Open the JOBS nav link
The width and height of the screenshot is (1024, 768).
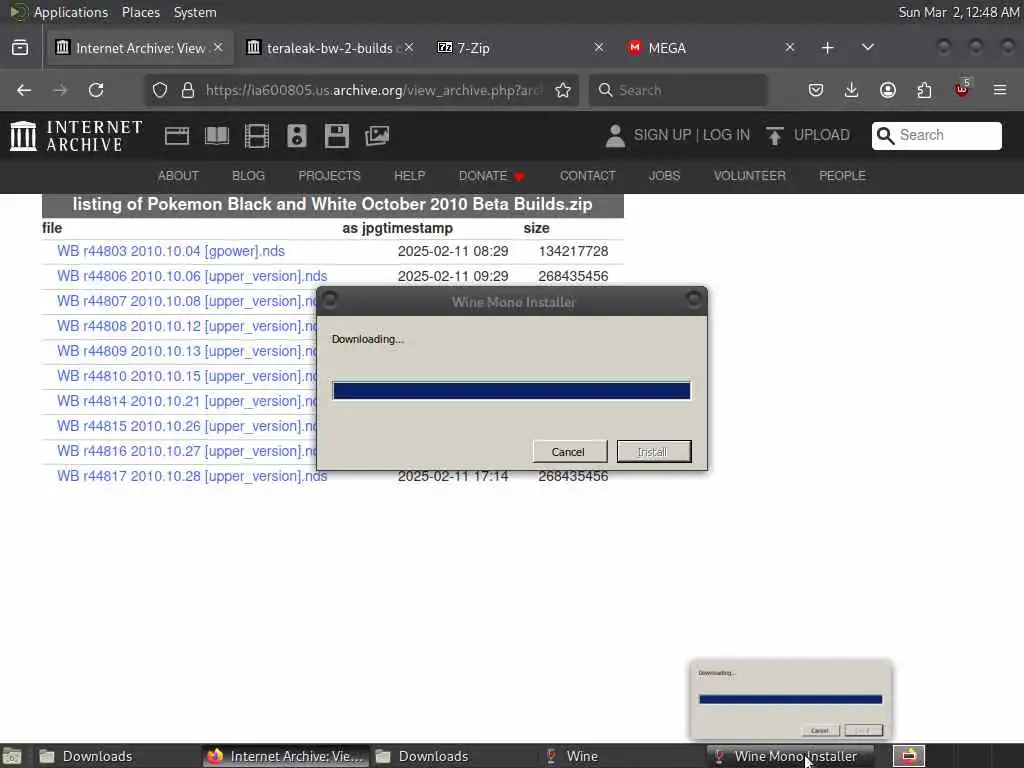point(664,176)
